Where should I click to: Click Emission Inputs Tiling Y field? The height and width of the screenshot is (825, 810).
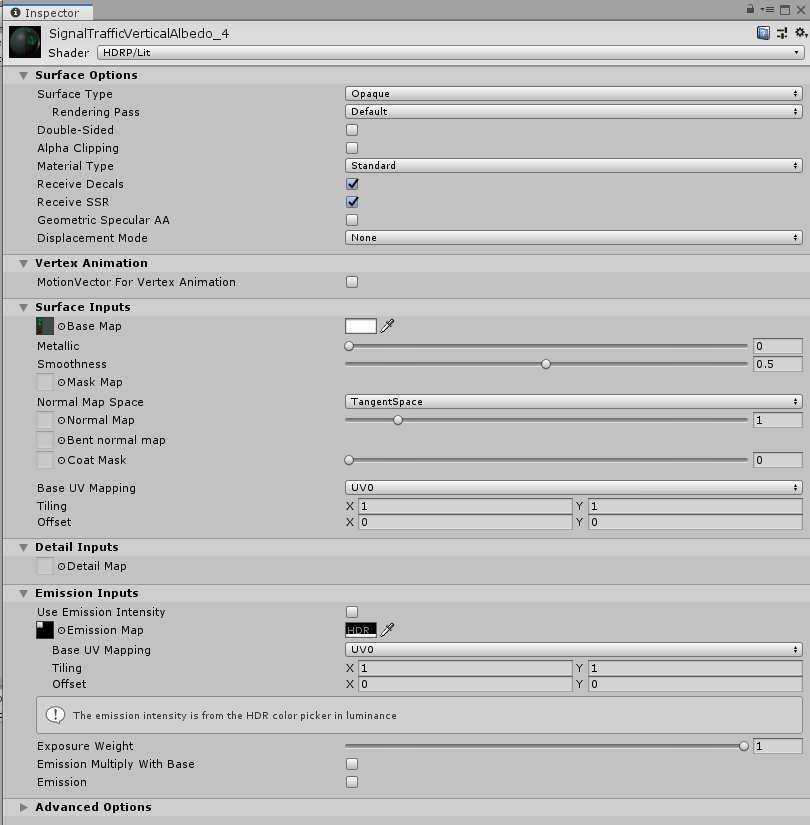[x=695, y=668]
